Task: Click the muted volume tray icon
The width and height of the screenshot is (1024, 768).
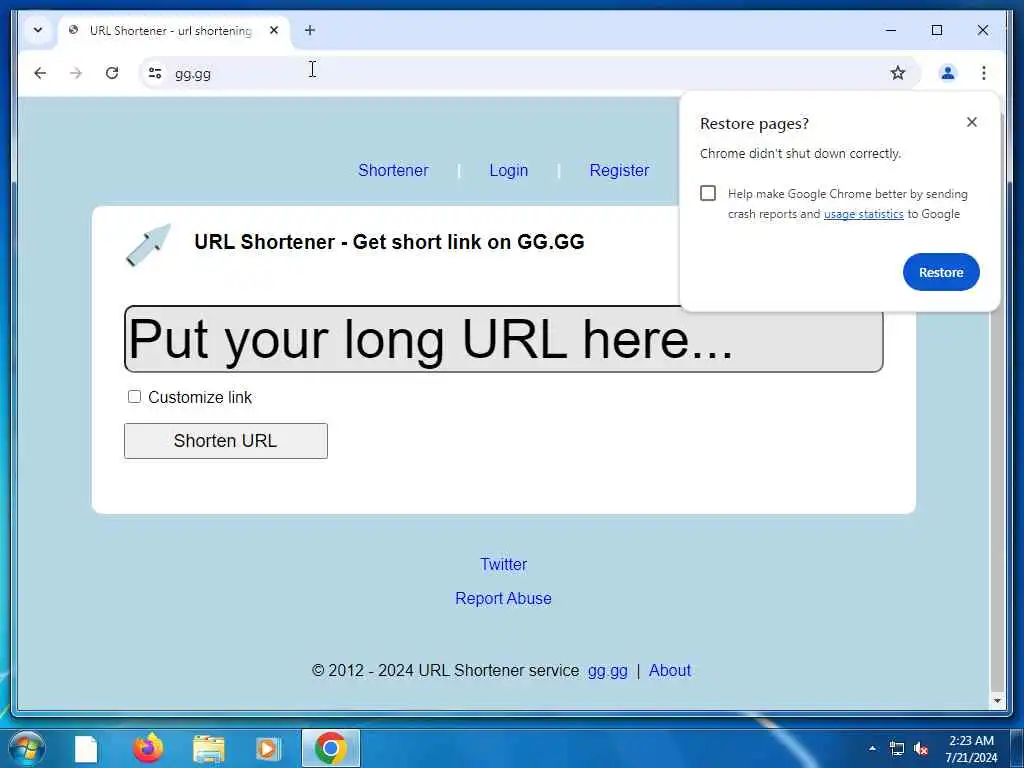Action: pyautogui.click(x=921, y=748)
